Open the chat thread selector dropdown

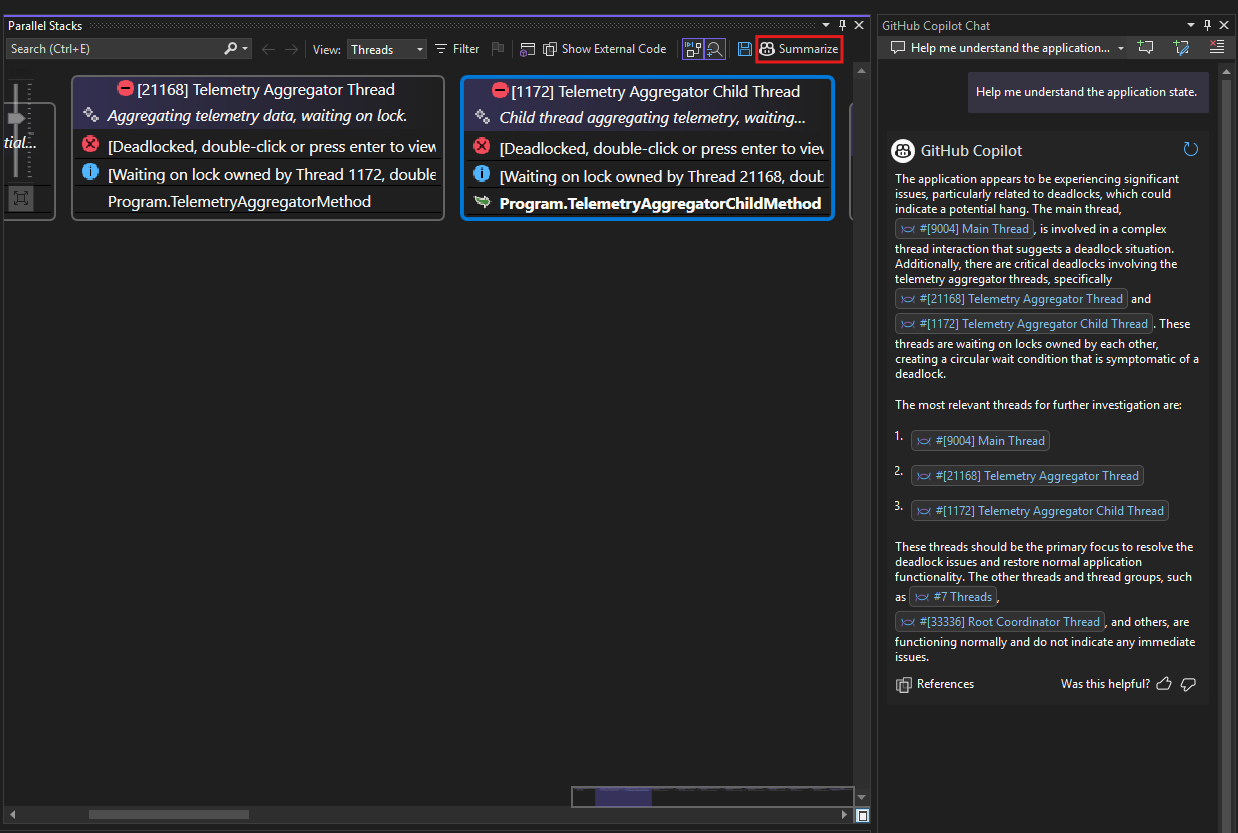click(1121, 48)
